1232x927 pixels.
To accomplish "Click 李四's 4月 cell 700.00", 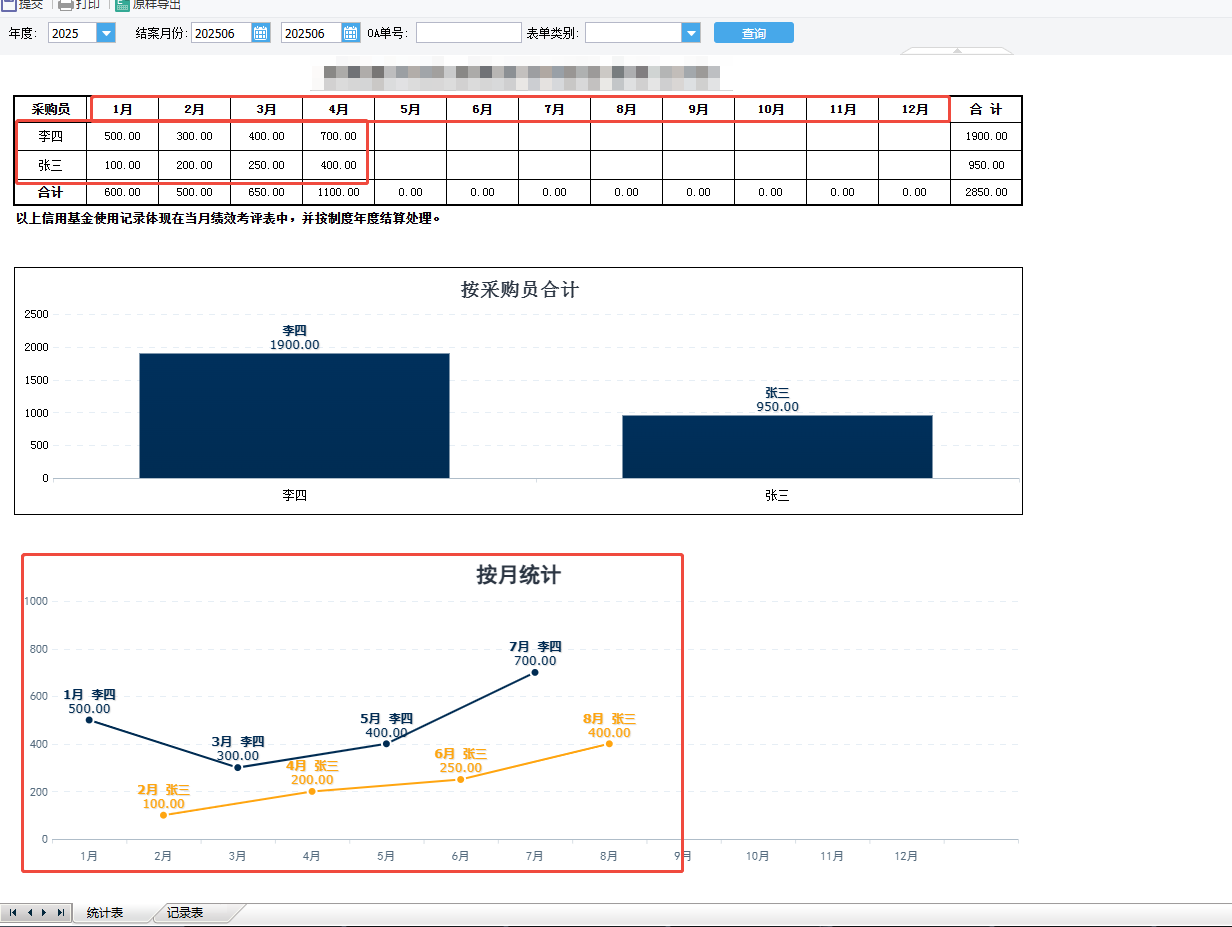I will (x=339, y=136).
